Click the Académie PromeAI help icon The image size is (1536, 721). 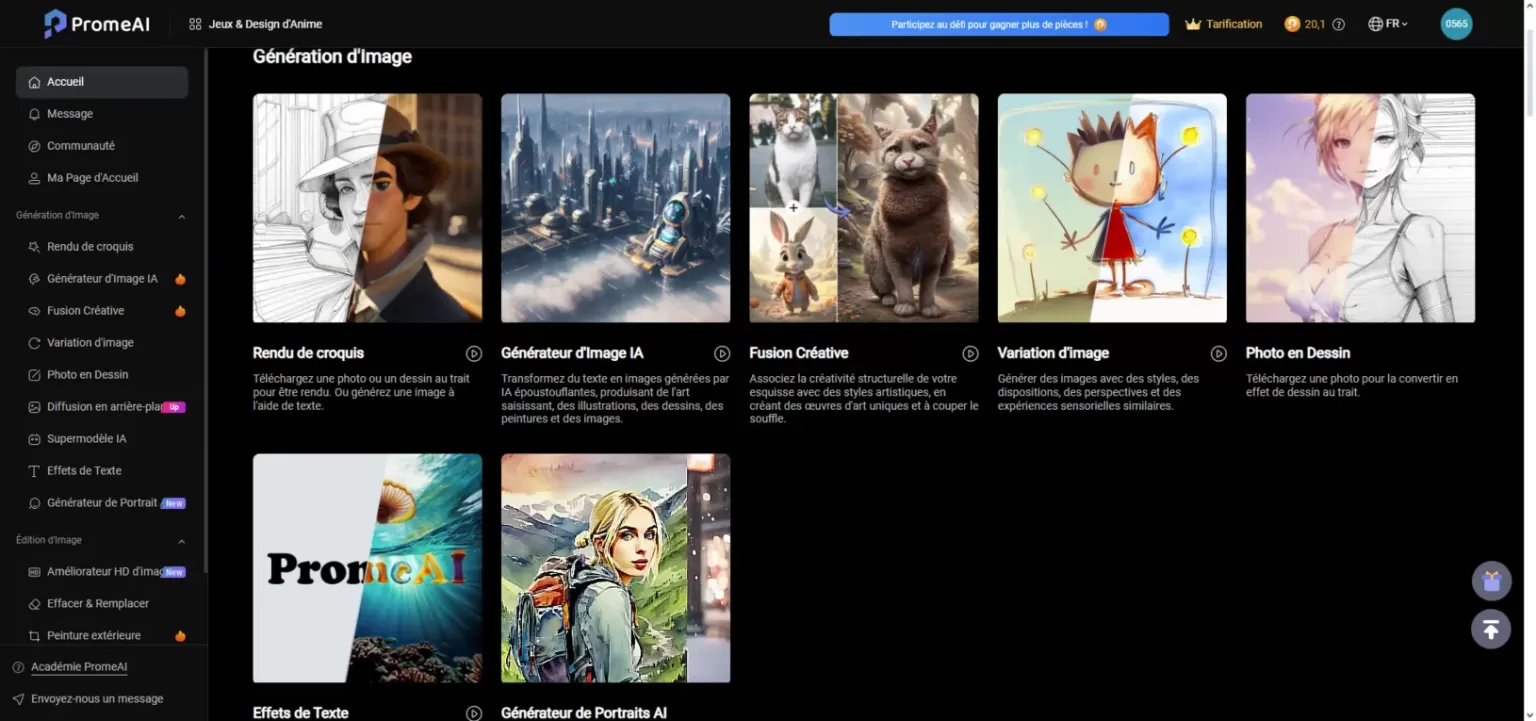pyautogui.click(x=18, y=667)
